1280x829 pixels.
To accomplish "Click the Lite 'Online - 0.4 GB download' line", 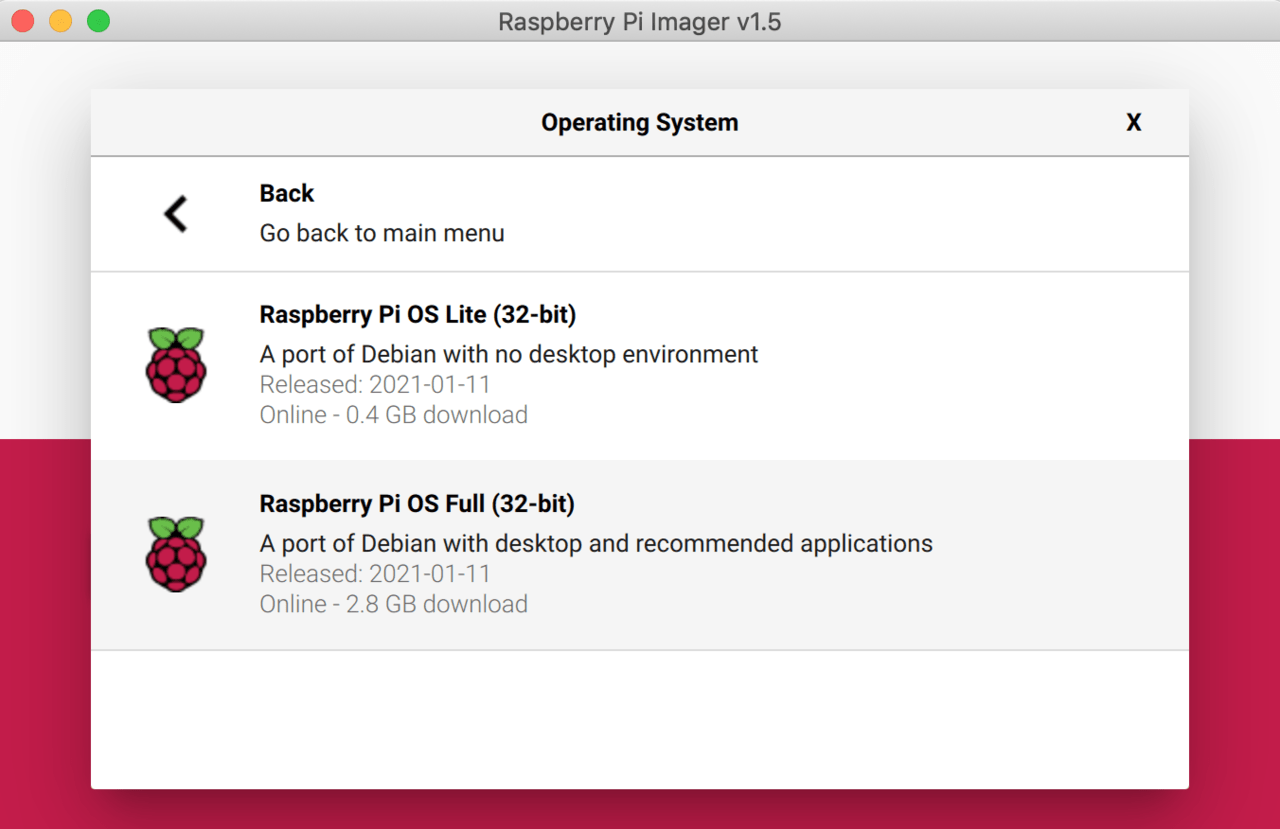I will [x=393, y=415].
